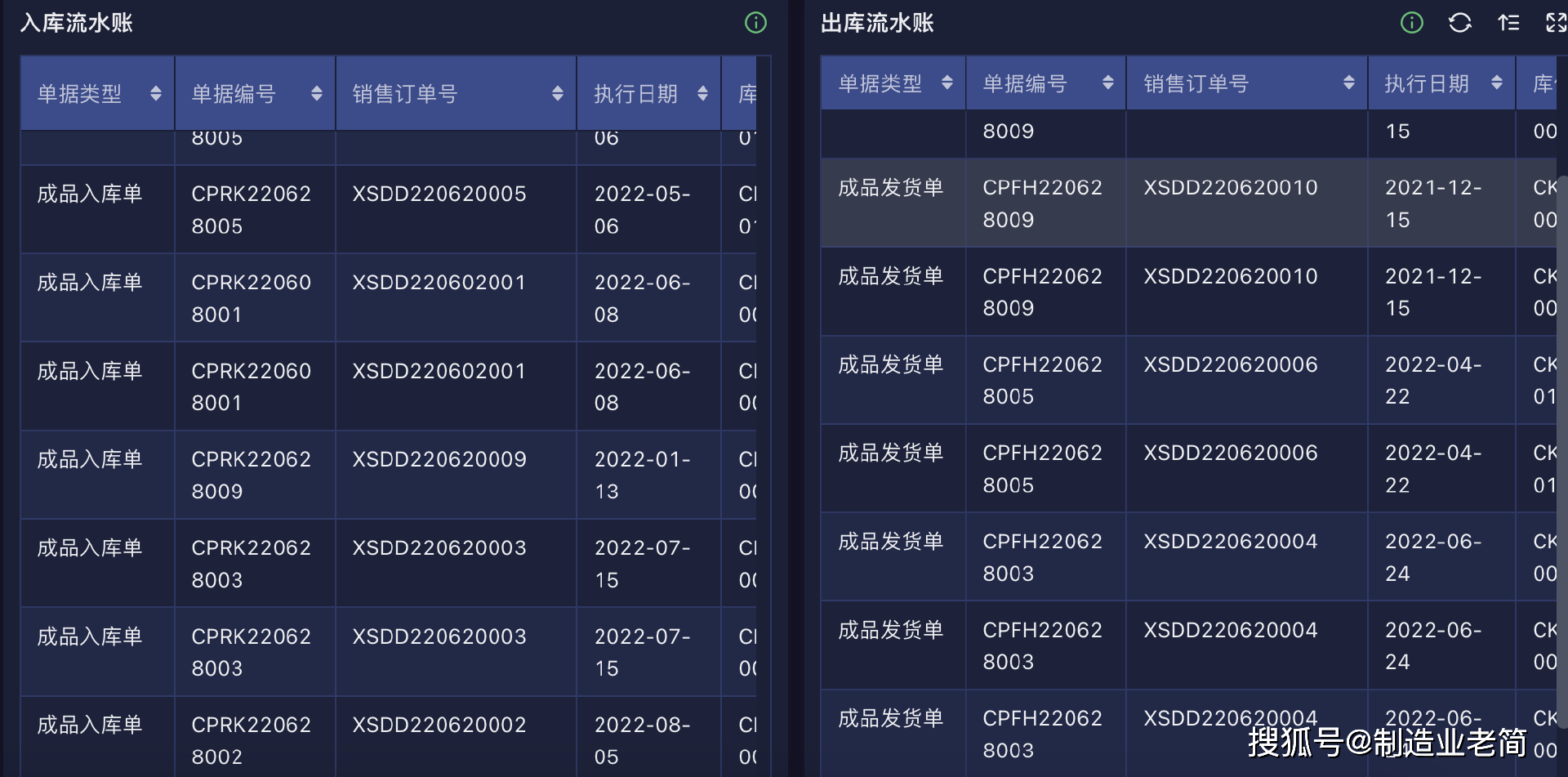
Task: Click 单据编号 column header in 入库流水账
Action: coord(255,94)
